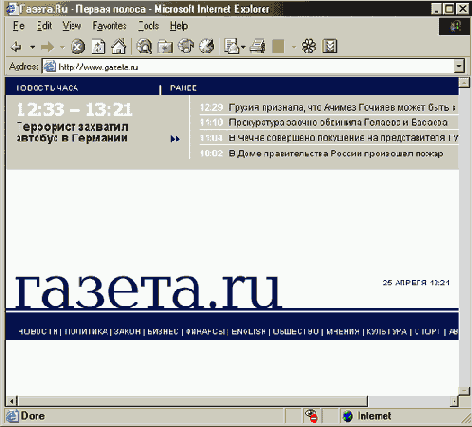
Task: Click the horizontal scrollbar left arrow
Action: coord(12,401)
